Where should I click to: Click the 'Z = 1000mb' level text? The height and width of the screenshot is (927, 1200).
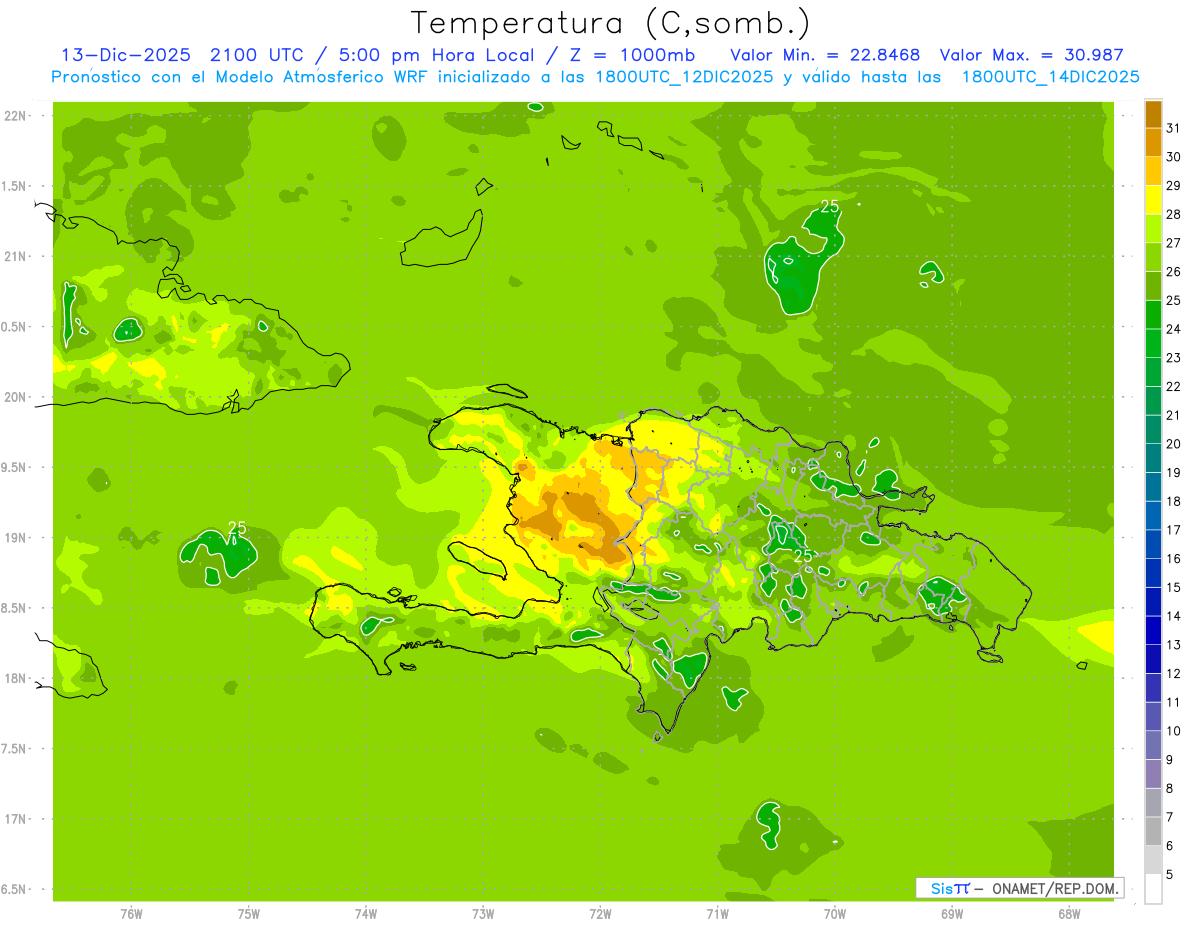tap(630, 56)
